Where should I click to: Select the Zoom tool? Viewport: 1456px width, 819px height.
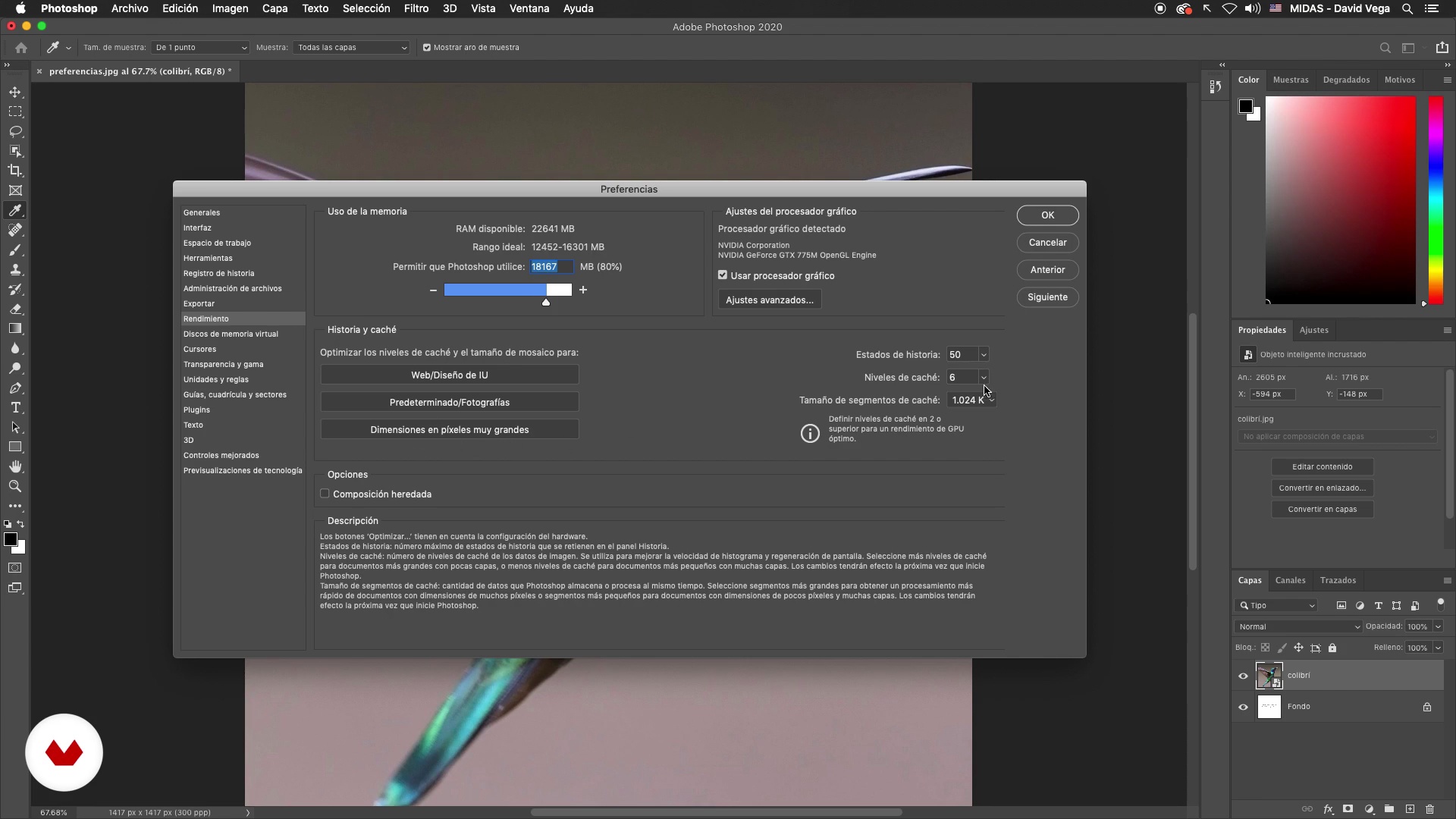tap(15, 486)
